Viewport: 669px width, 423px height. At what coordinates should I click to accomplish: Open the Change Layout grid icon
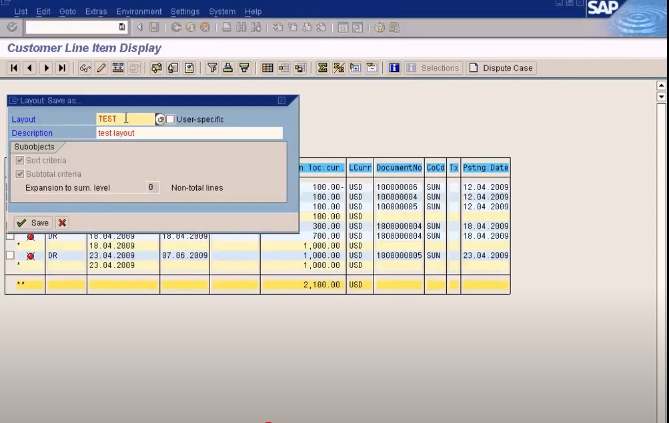(x=268, y=68)
